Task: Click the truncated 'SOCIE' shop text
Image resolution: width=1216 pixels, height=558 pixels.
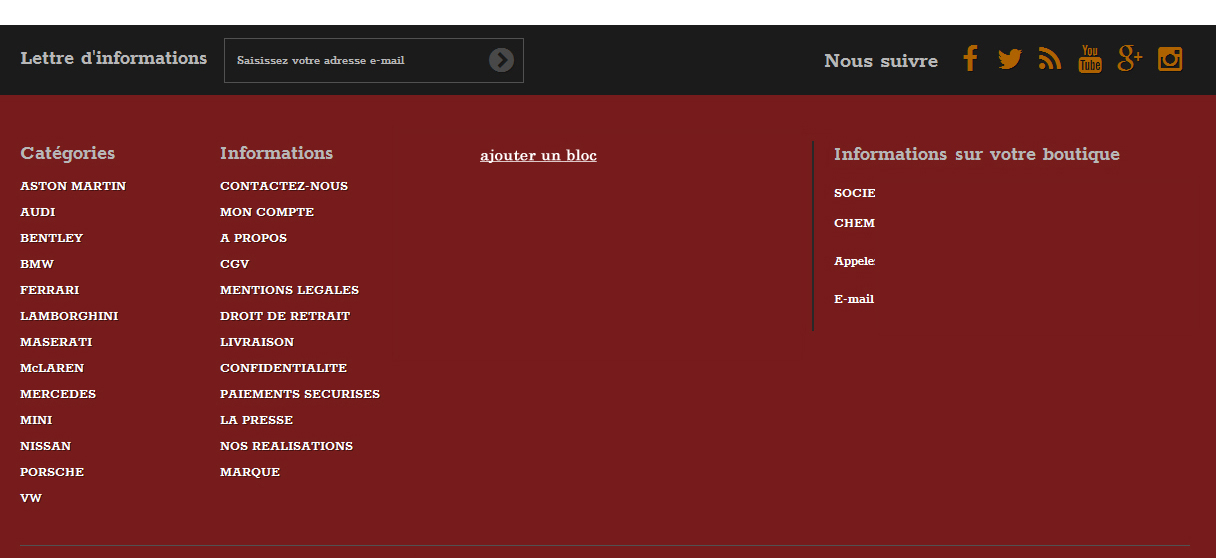Action: click(x=855, y=193)
